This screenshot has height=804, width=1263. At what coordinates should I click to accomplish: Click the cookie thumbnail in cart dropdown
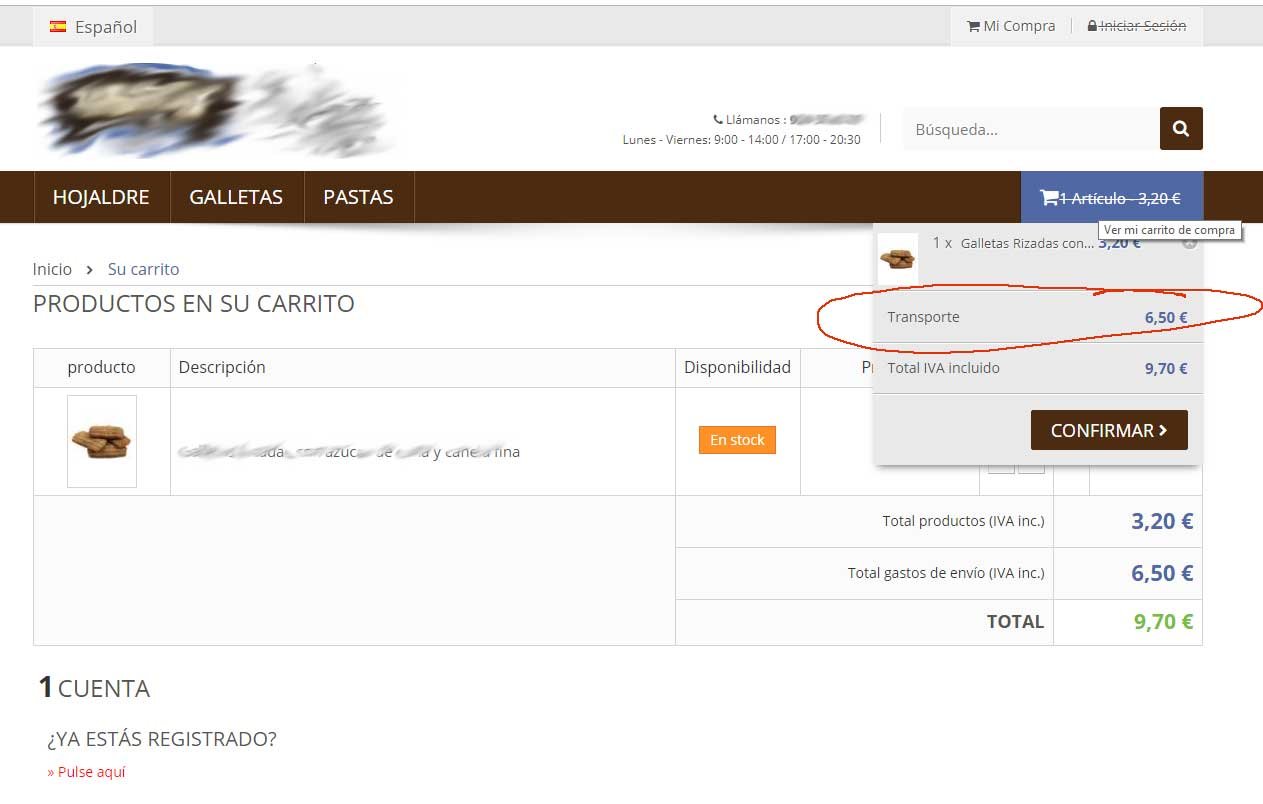coord(897,259)
